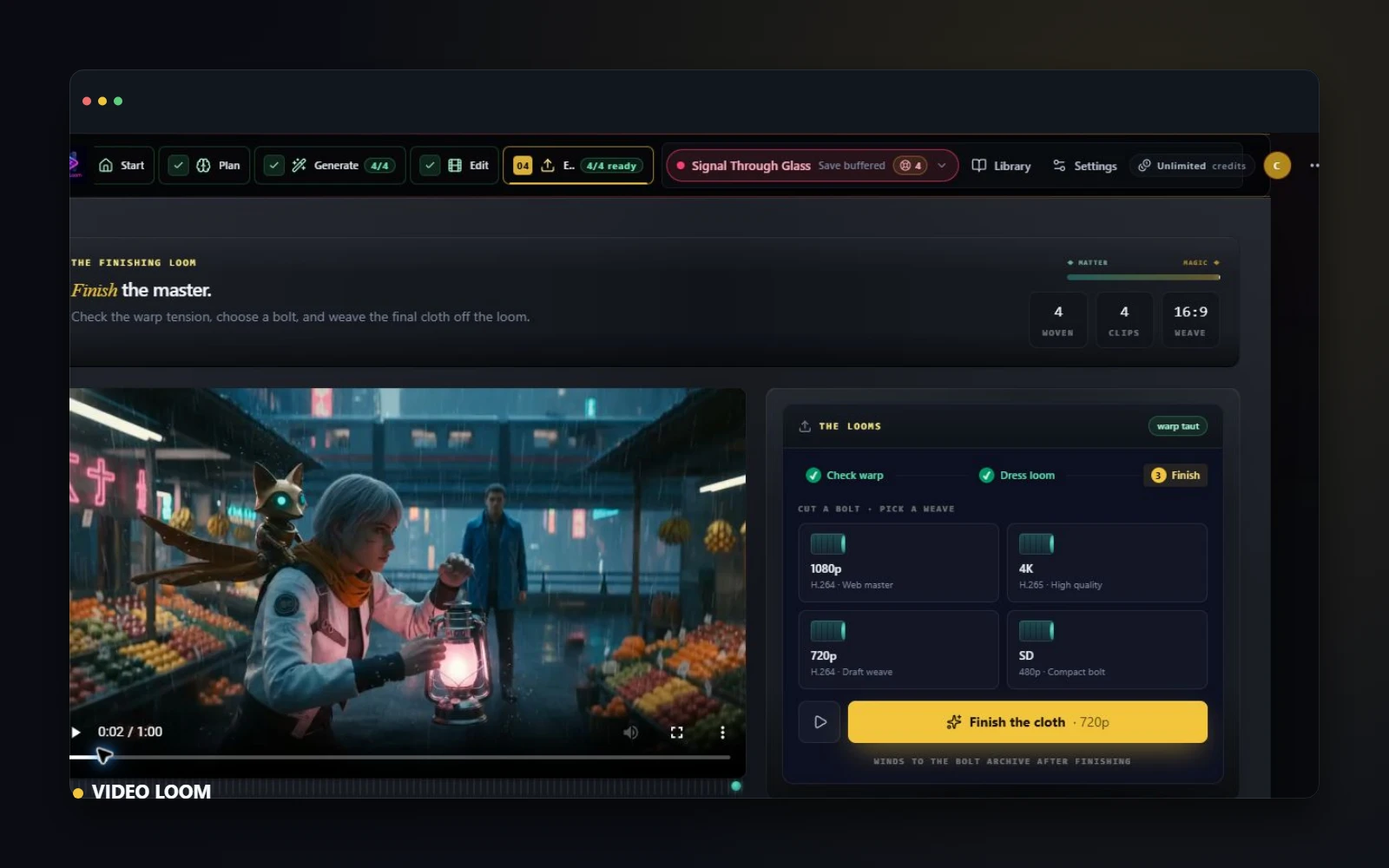
Task: Open the Plan step
Action: [x=205, y=165]
